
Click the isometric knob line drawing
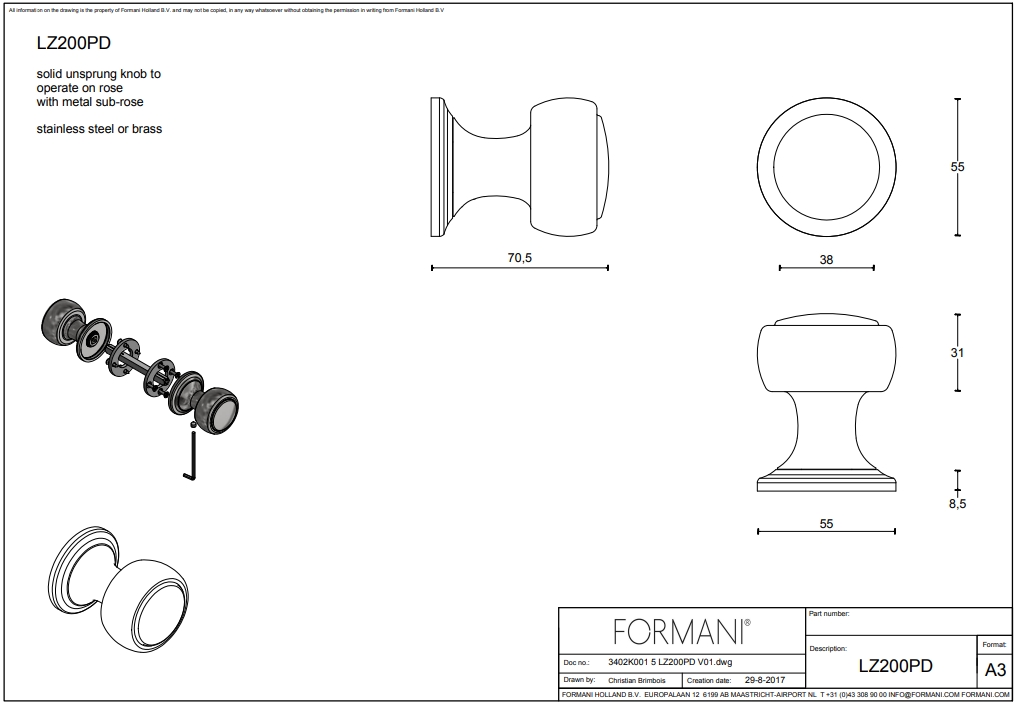pyautogui.click(x=119, y=589)
